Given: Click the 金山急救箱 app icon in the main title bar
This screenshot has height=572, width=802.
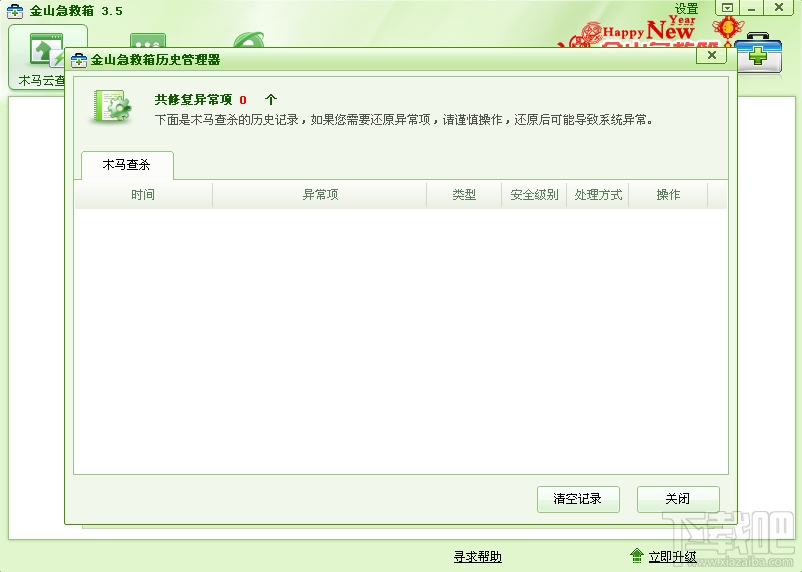Looking at the screenshot, I should coord(15,11).
